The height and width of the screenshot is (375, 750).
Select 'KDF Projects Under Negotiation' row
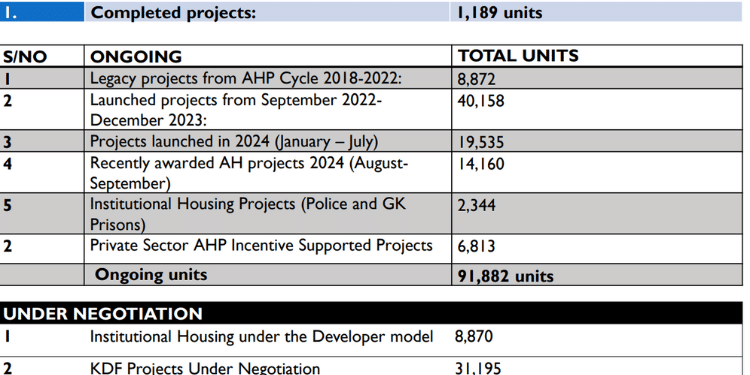tap(205, 368)
